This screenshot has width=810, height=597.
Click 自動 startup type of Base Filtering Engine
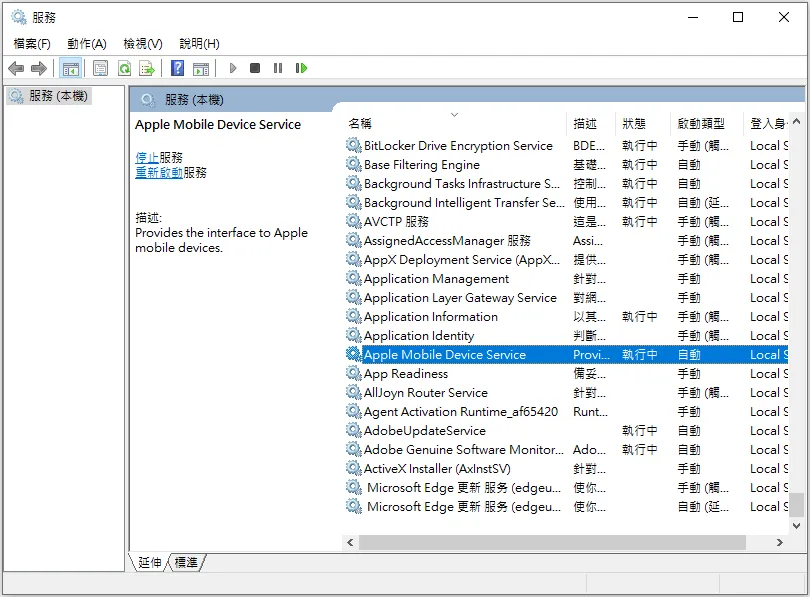(689, 165)
